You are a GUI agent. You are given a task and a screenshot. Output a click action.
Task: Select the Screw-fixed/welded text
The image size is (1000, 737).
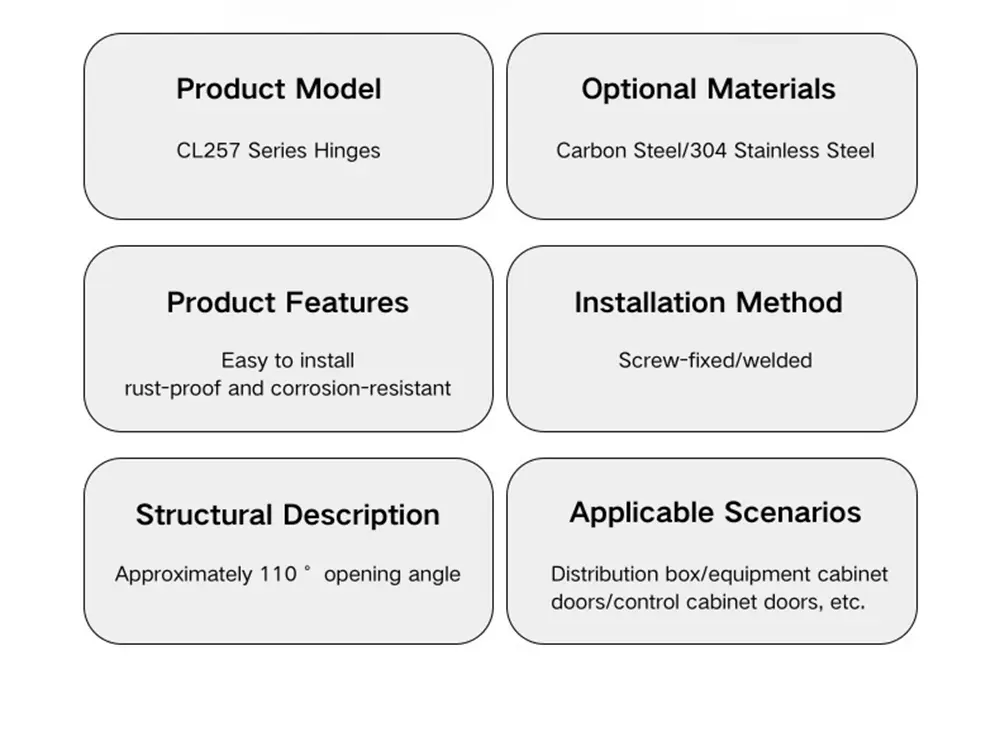[x=715, y=360]
